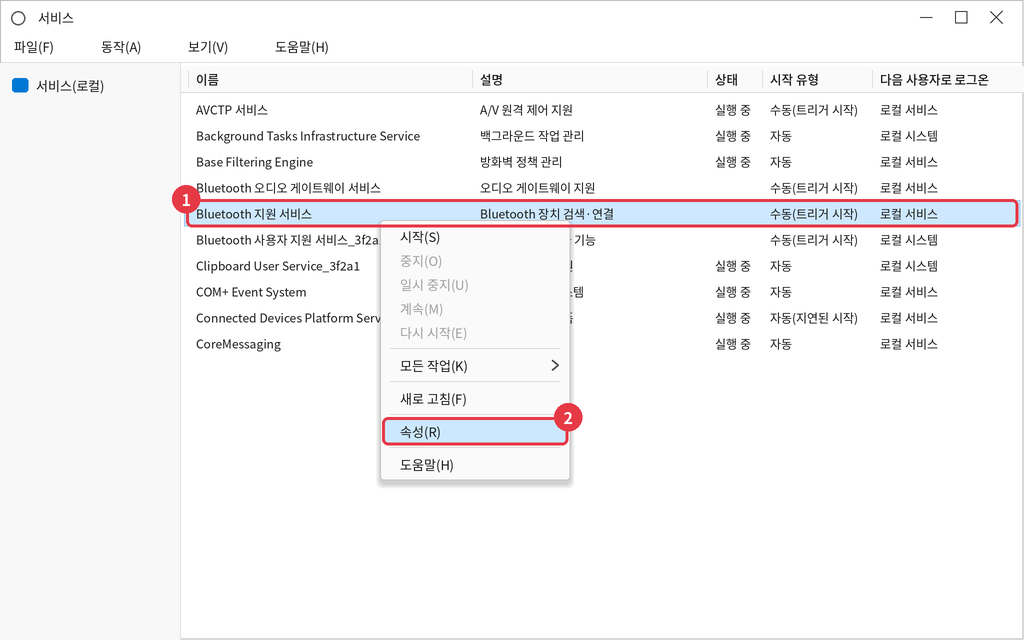Viewport: 1024px width, 640px height.
Task: Select 서비스(로컬) in the left pane
Action: coord(70,86)
